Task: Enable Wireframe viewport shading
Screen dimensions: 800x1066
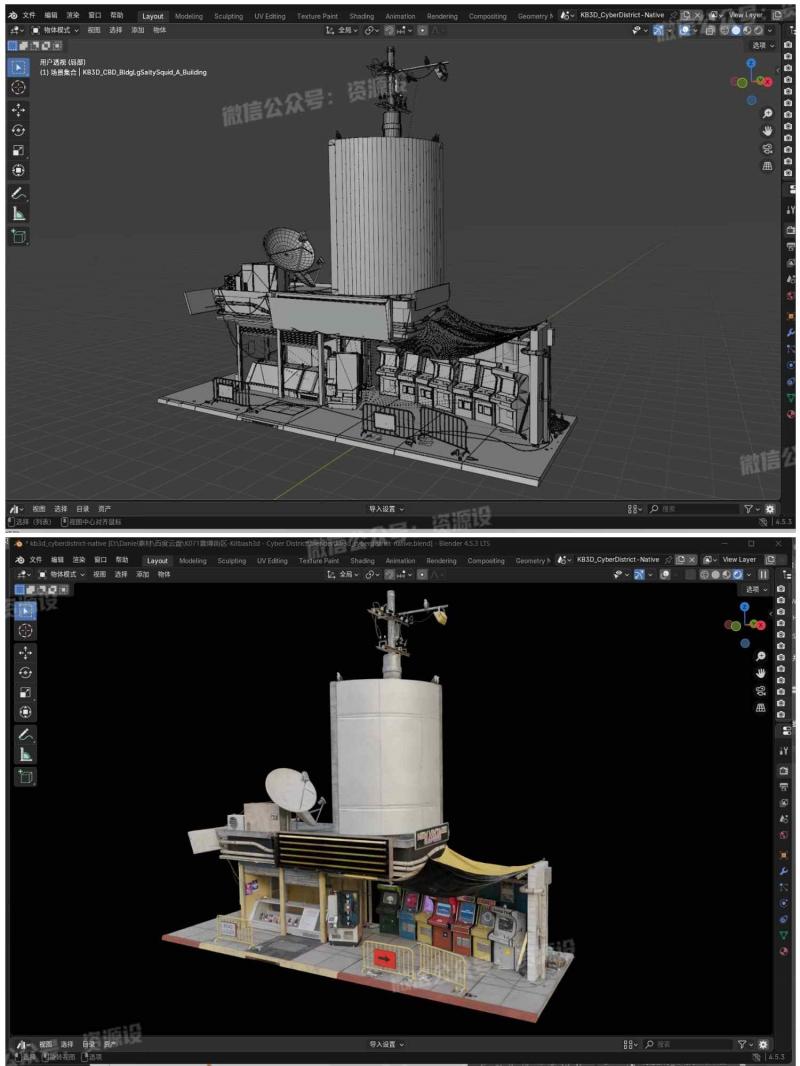Action: pos(725,30)
